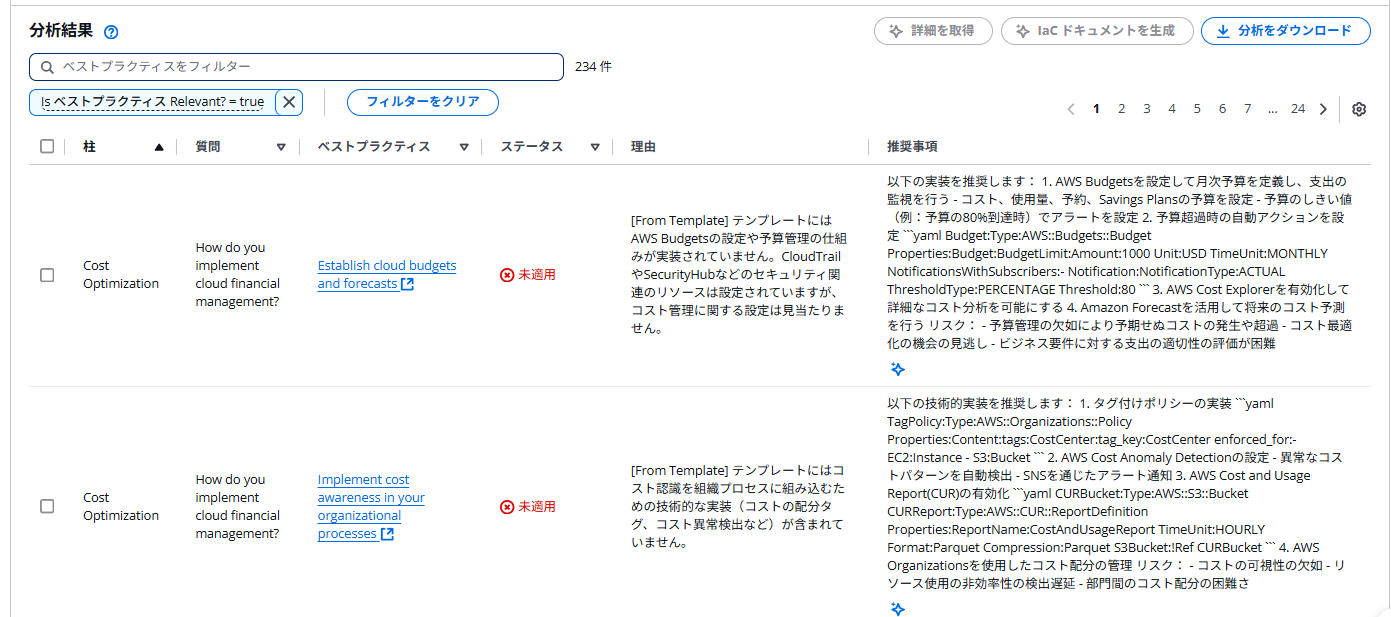Open Implement cost awareness link
Screen dimensions: 1391x617
pos(371,506)
